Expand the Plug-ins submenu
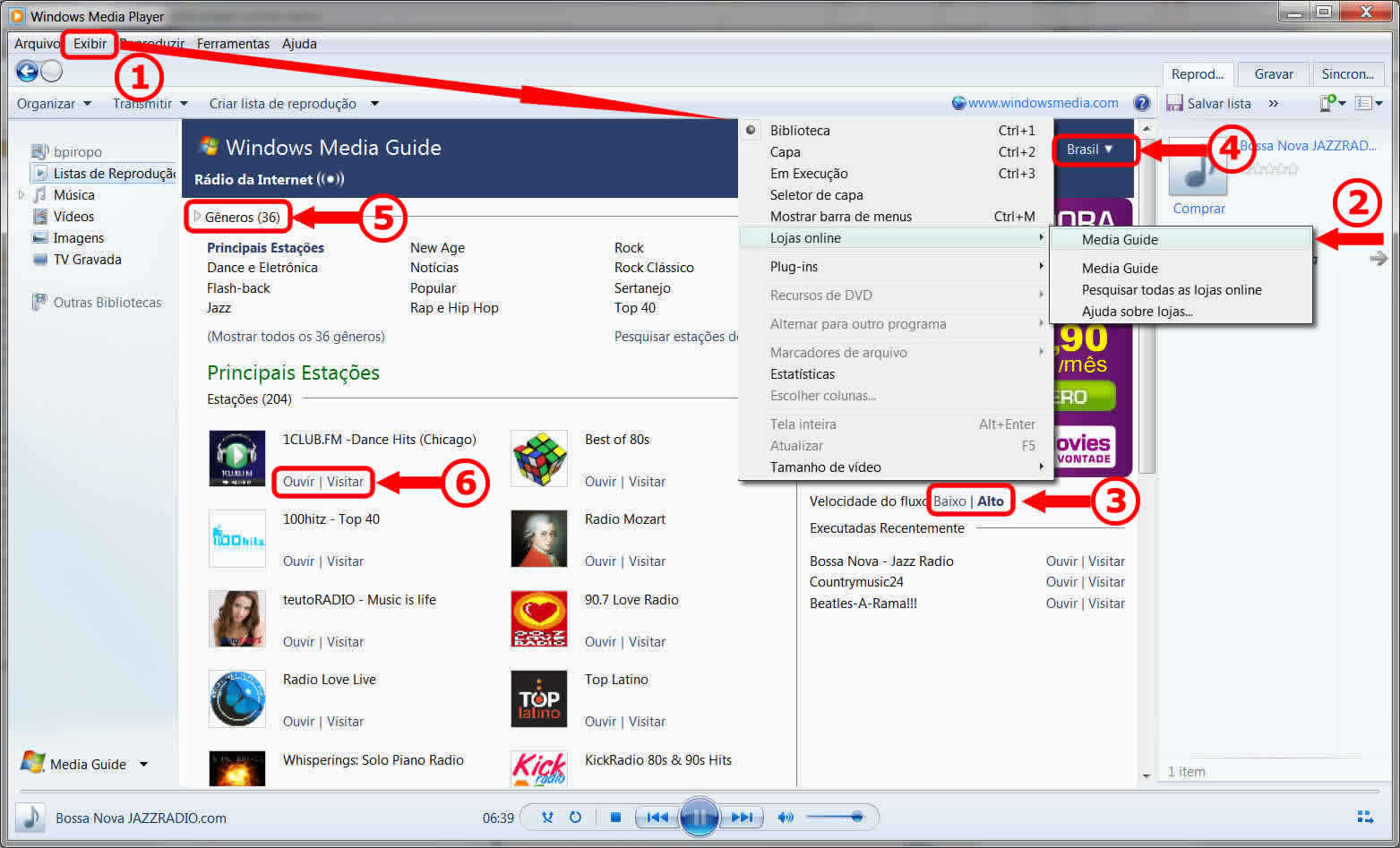The height and width of the screenshot is (848, 1400). tap(896, 266)
